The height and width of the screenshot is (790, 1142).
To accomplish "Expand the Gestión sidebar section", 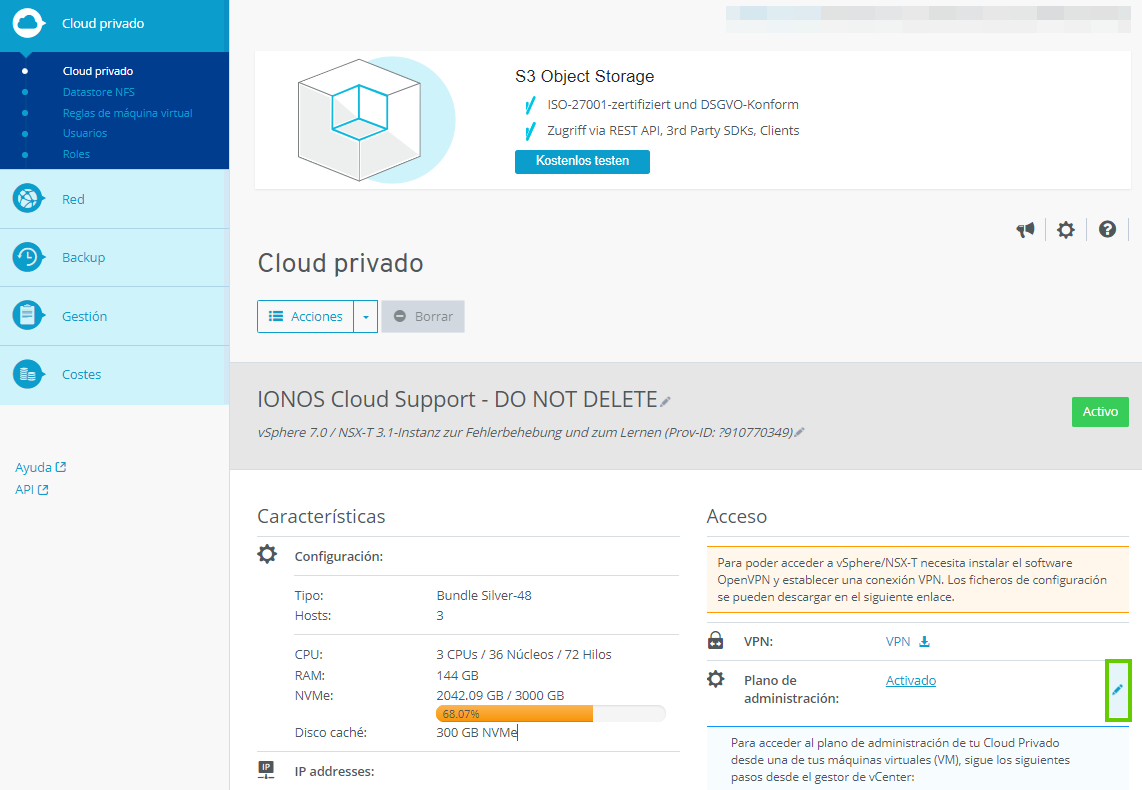I will coord(114,316).
